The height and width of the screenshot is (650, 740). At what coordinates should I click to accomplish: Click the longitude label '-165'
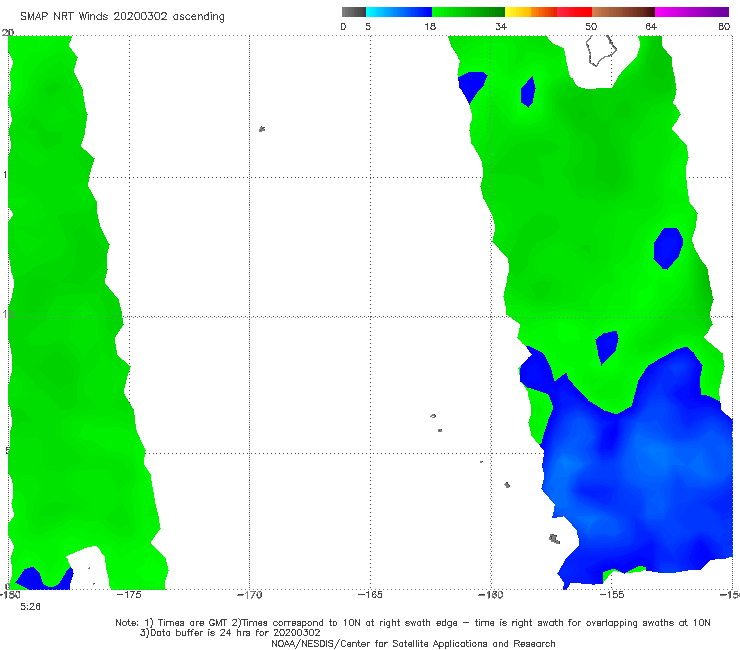[370, 595]
